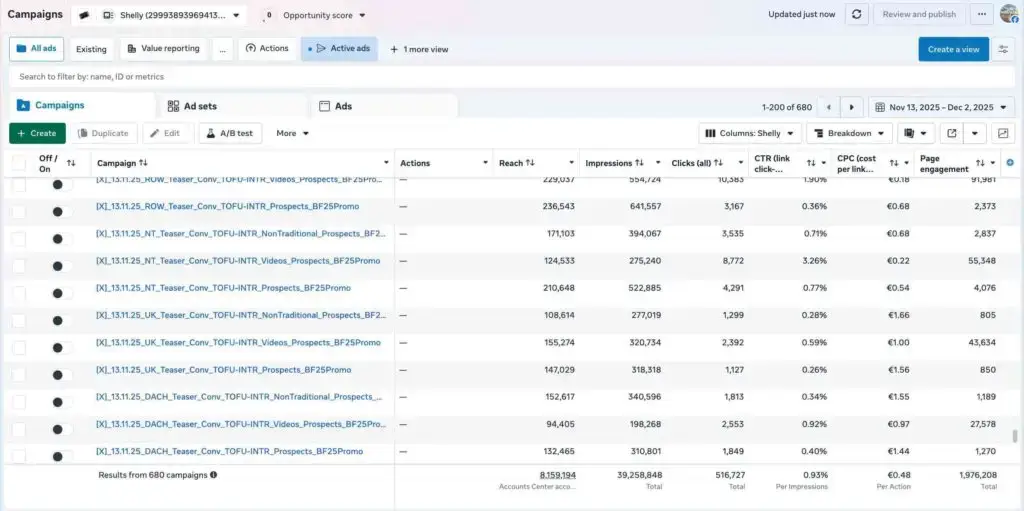Image resolution: width=1024 pixels, height=511 pixels.
Task: Select the NT_Teaser Prospects_BF25Promo row checkbox
Action: point(19,293)
